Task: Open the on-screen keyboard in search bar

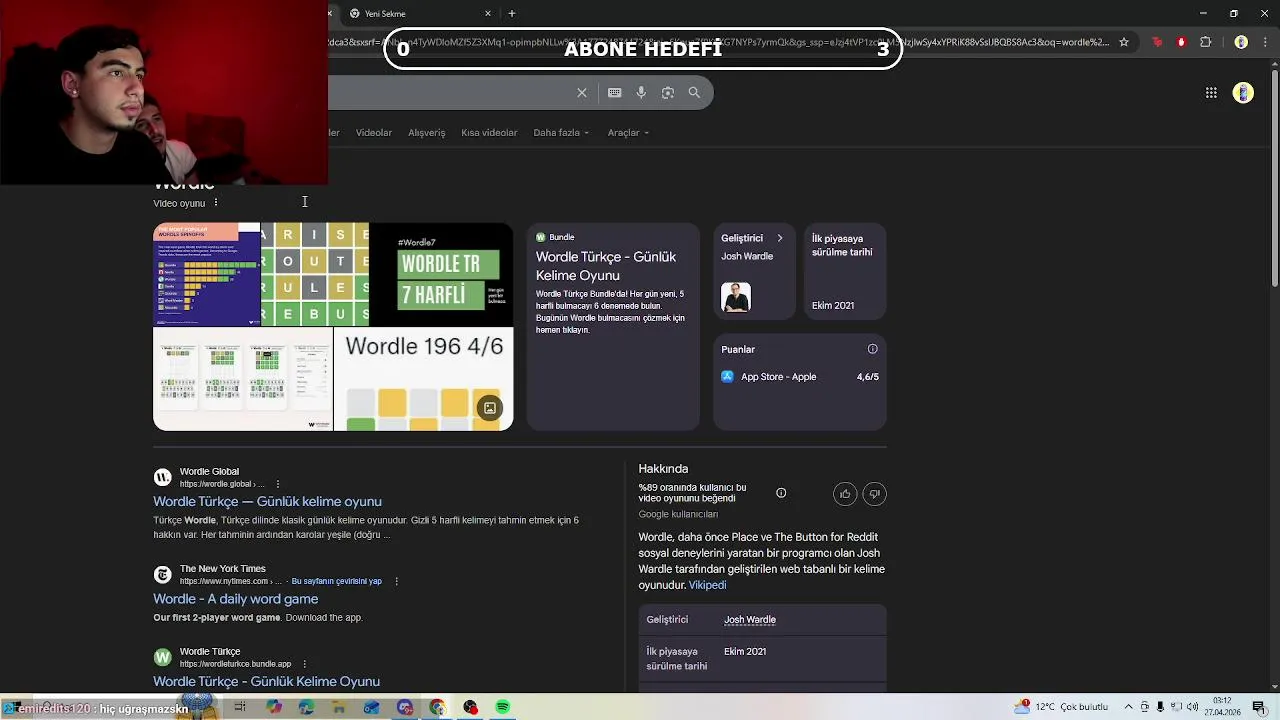Action: coord(614,92)
